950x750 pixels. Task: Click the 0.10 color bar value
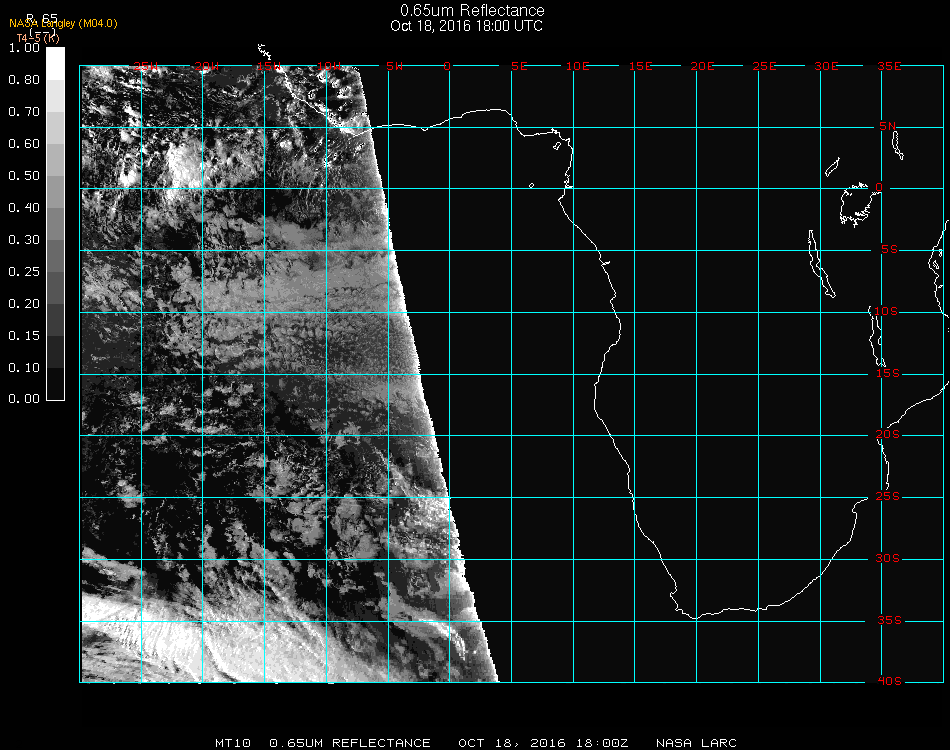tap(24, 368)
